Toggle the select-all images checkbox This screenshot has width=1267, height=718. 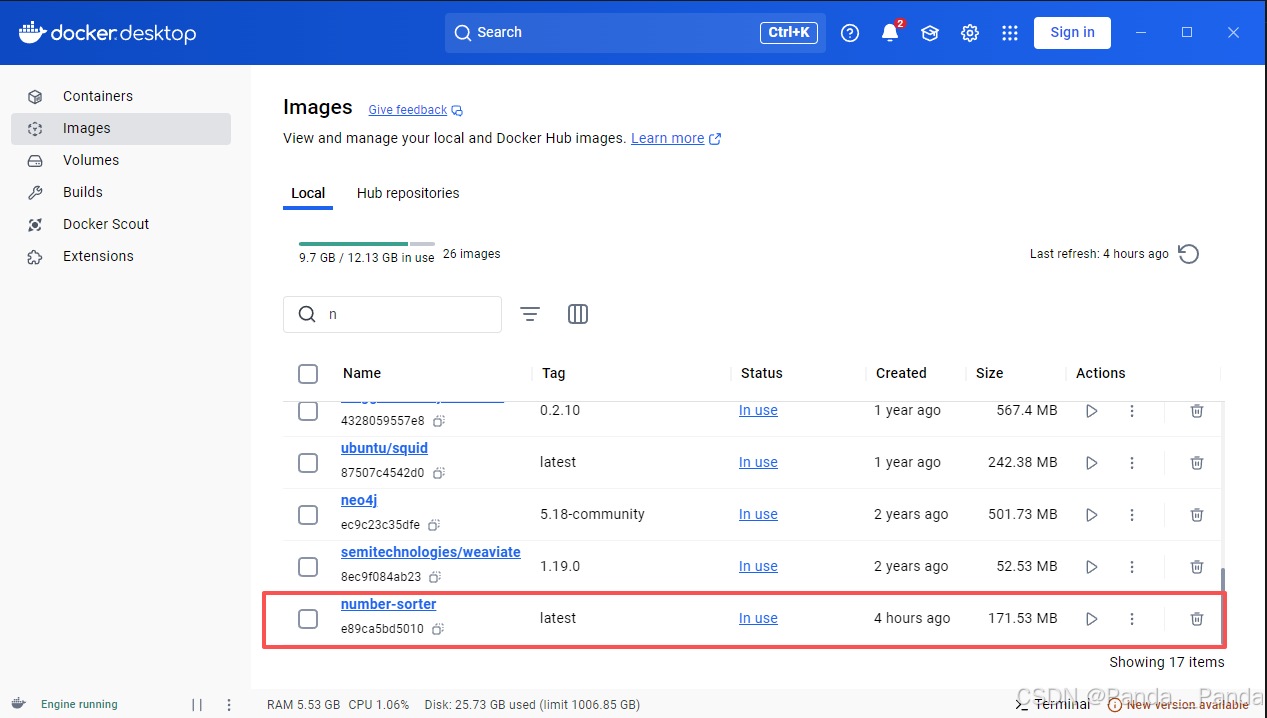[308, 374]
